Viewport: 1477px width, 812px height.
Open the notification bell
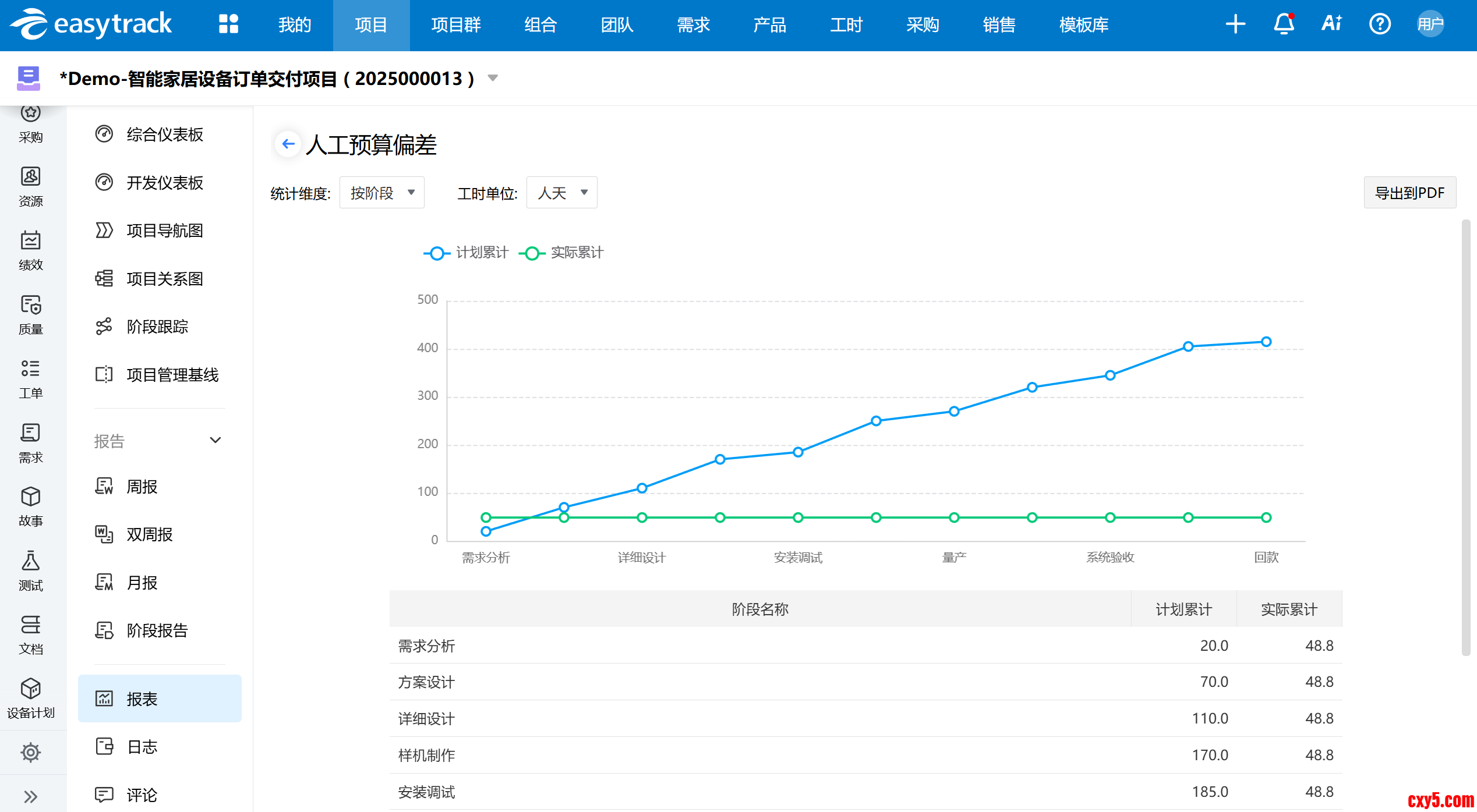point(1284,24)
